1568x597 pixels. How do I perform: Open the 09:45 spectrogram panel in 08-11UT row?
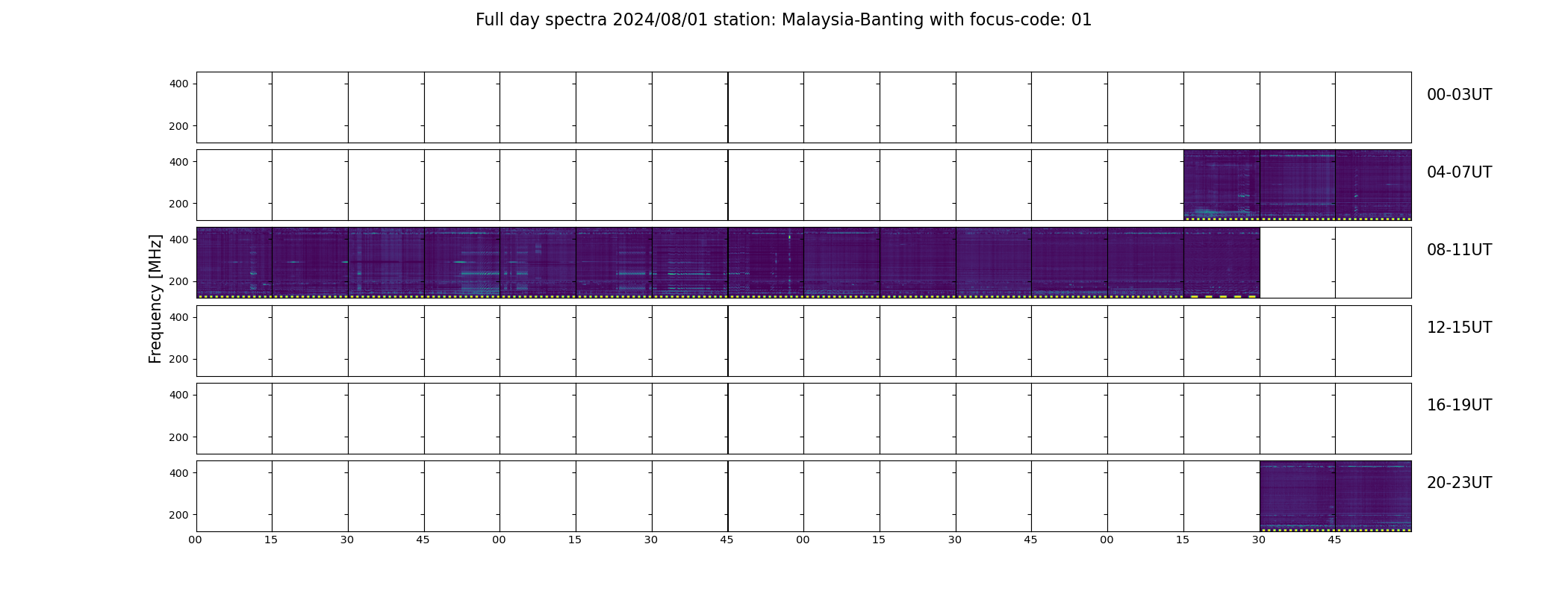(766, 263)
